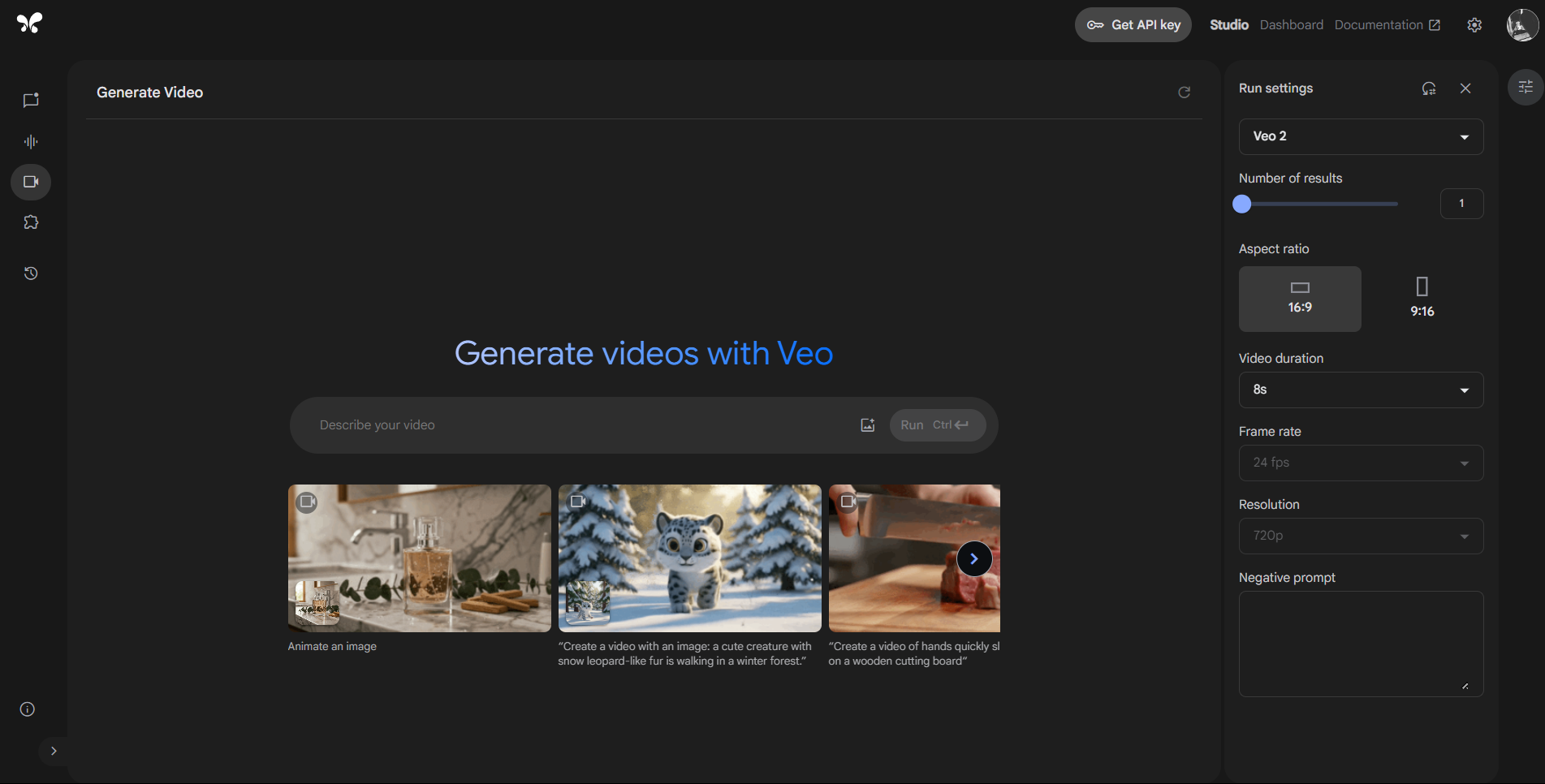Click the Get API key button

[1133, 25]
